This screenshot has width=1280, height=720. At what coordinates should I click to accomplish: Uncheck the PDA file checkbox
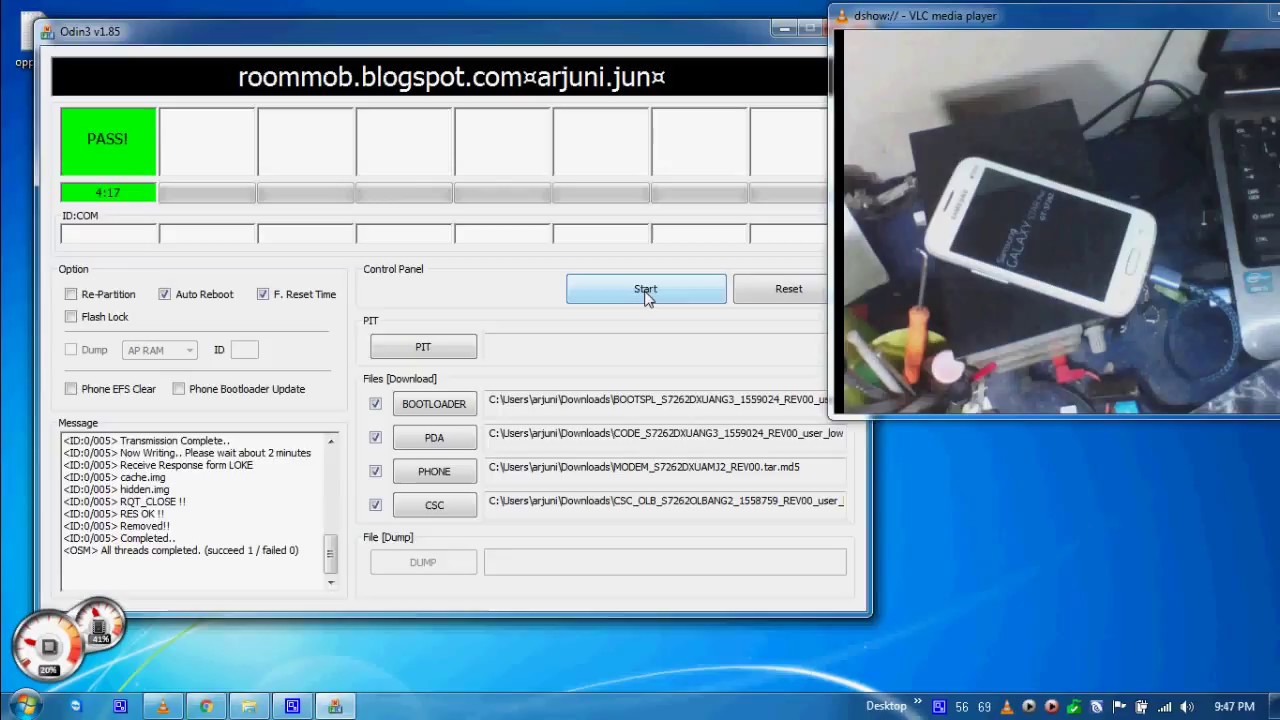tap(375, 437)
